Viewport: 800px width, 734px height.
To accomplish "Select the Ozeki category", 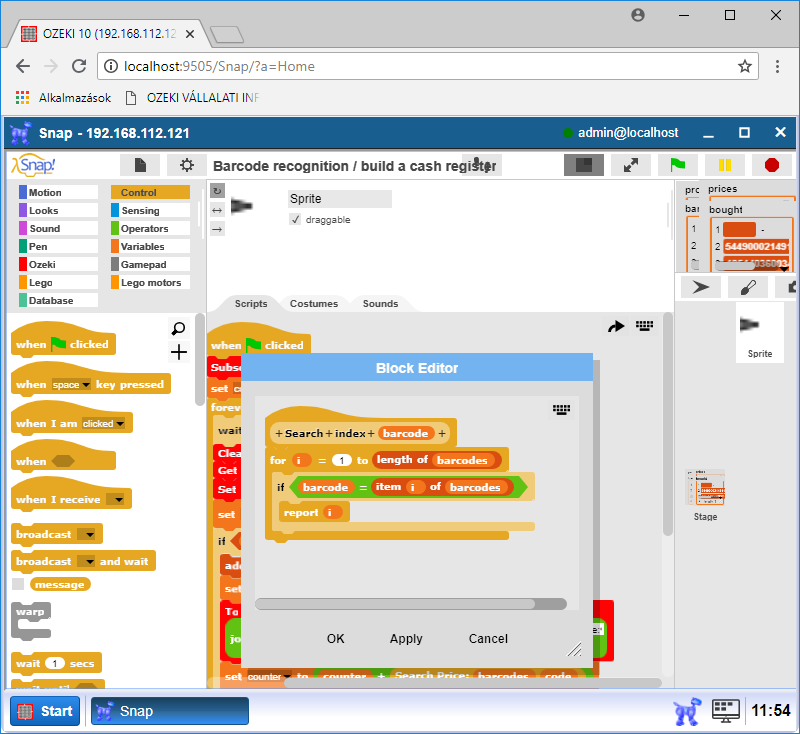I will 58,264.
